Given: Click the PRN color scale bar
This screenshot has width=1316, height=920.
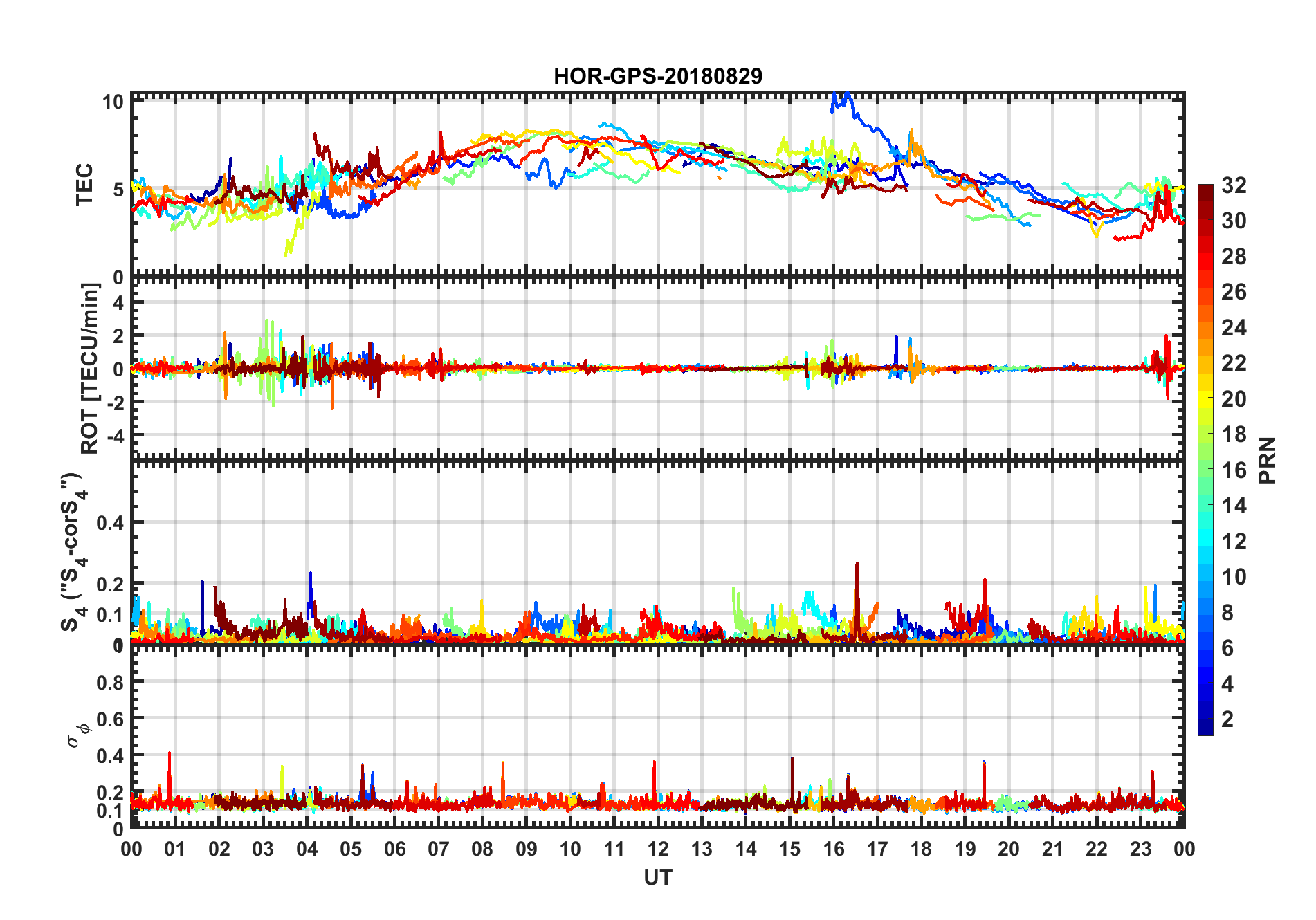Looking at the screenshot, I should 1205,460.
